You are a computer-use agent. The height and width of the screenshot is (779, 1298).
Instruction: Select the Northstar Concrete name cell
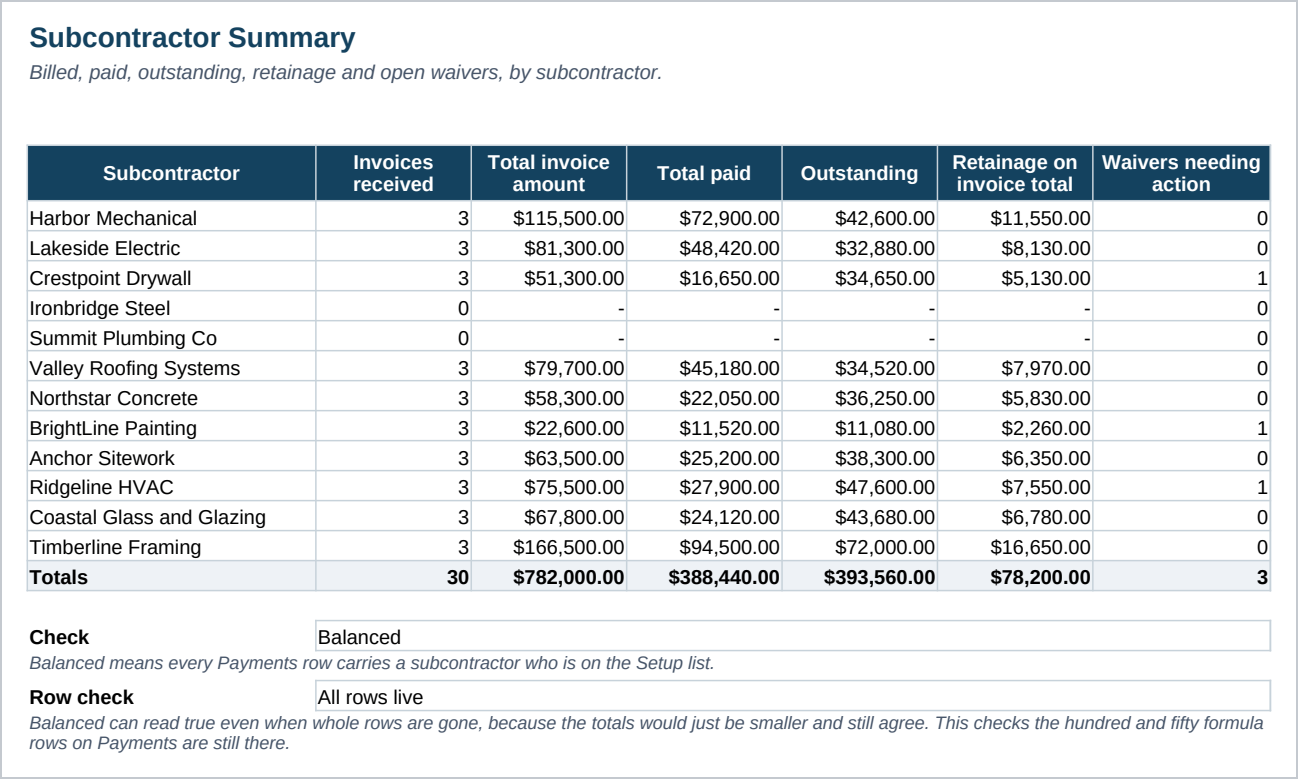point(171,398)
